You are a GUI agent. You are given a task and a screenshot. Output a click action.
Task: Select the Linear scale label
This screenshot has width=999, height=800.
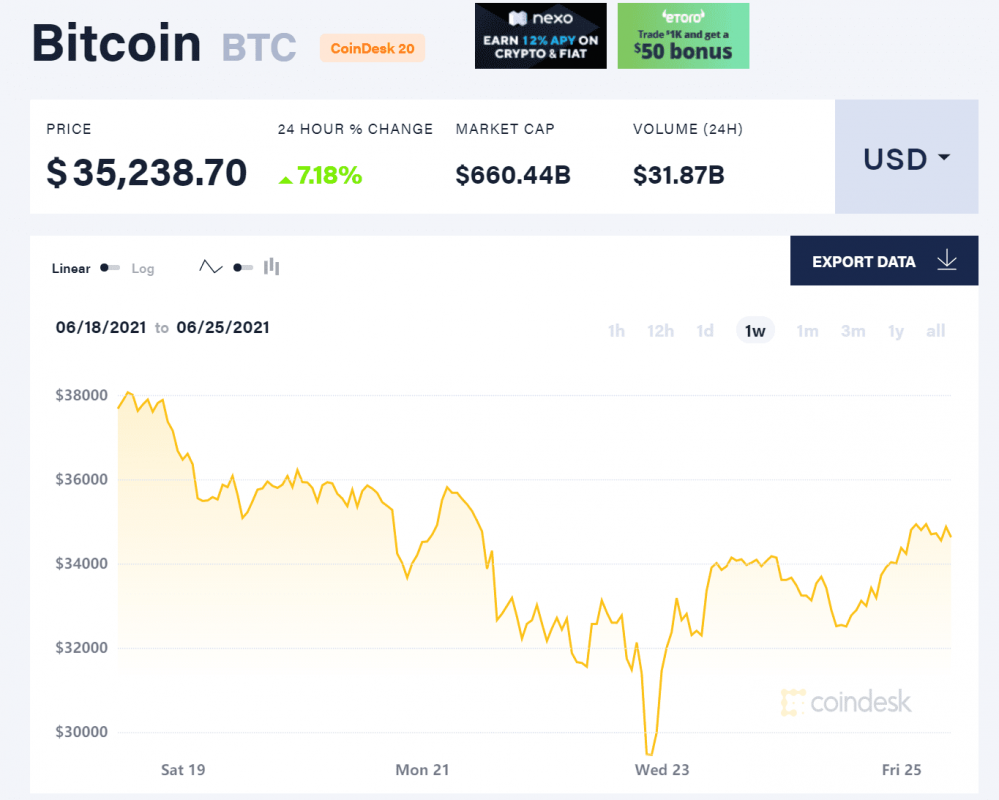(x=70, y=267)
